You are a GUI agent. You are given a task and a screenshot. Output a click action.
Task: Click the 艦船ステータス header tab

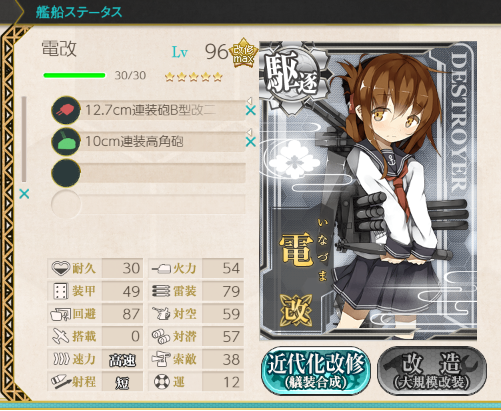click(79, 12)
